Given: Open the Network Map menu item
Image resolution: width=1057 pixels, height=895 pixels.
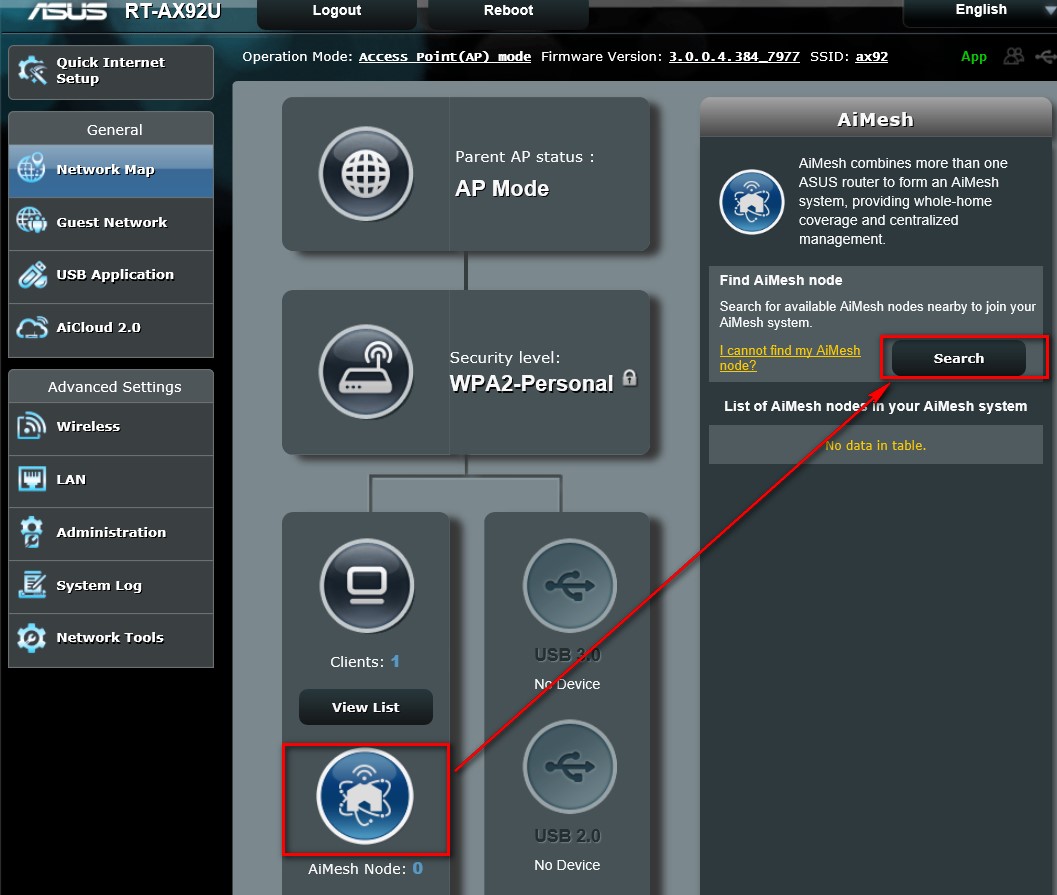Looking at the screenshot, I should pyautogui.click(x=111, y=170).
